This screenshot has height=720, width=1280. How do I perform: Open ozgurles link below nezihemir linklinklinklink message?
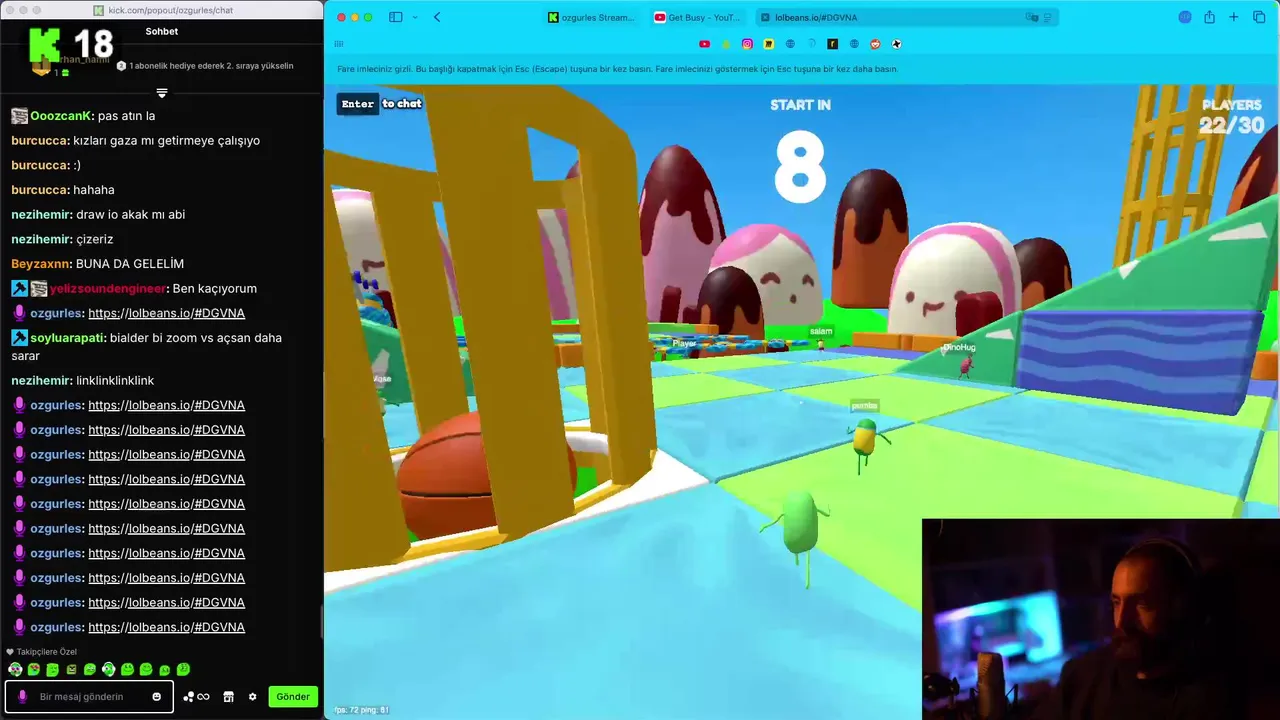pyautogui.click(x=166, y=405)
